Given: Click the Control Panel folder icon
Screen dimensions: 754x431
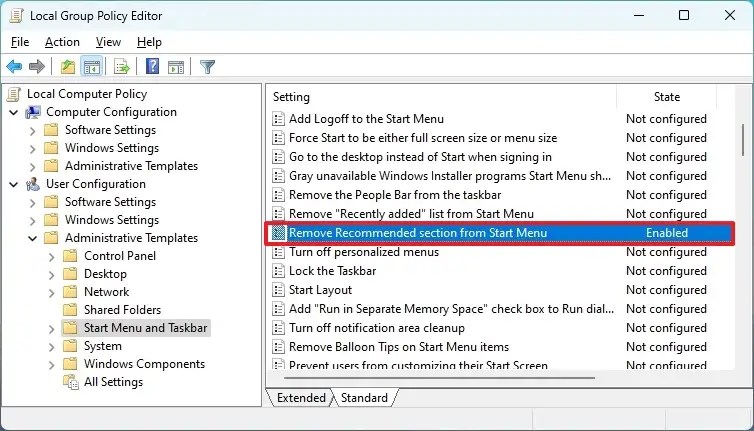Looking at the screenshot, I should (x=70, y=256).
